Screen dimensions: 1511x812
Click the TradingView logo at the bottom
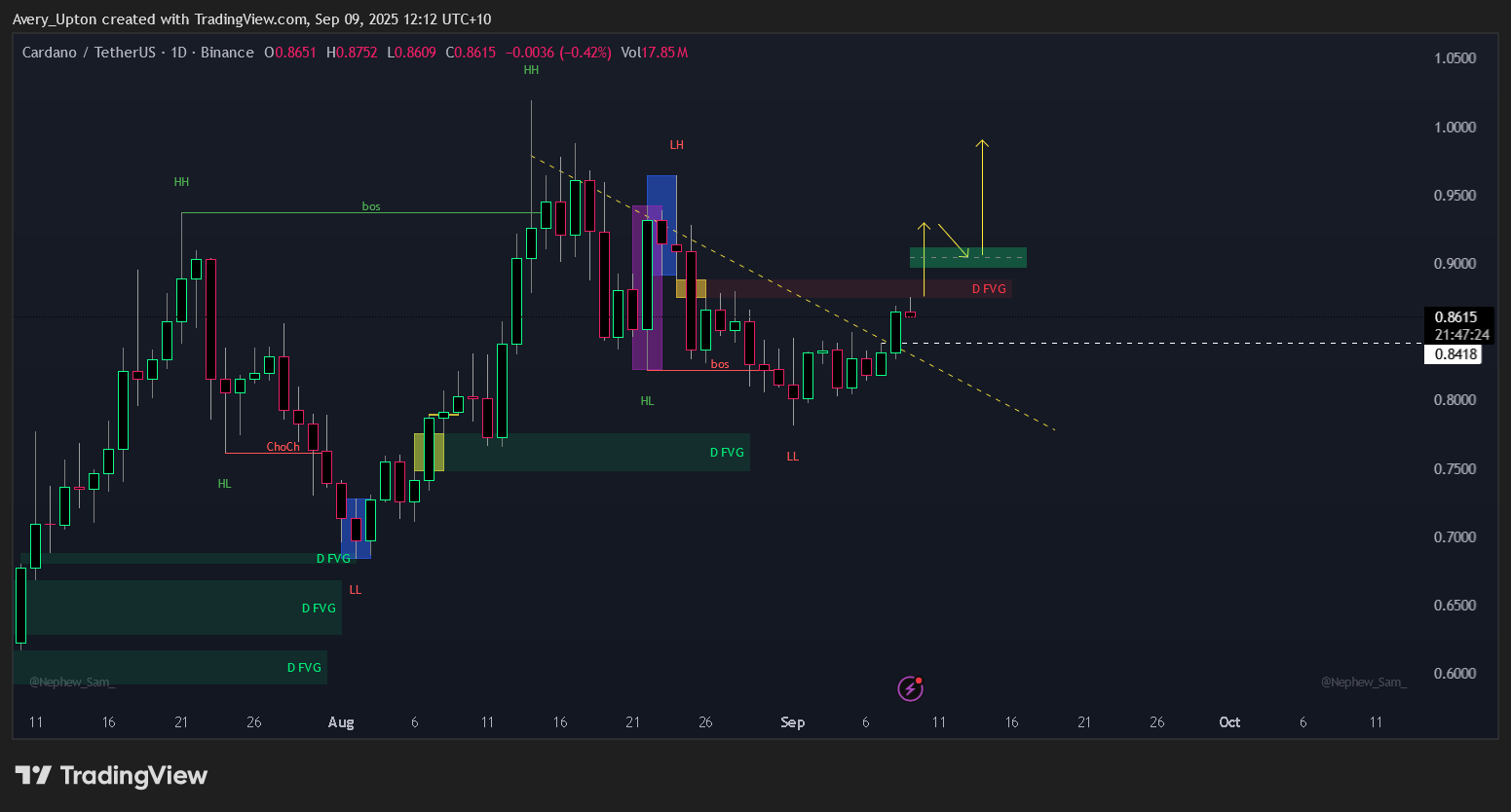click(x=111, y=776)
